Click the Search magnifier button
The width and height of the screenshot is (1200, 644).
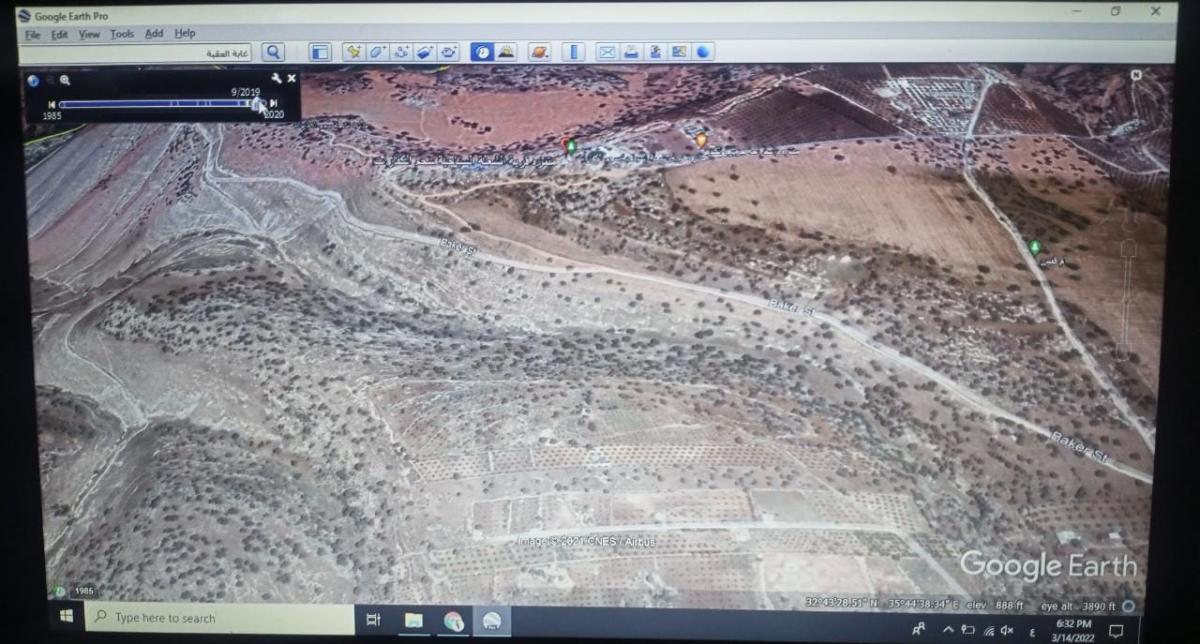tap(271, 52)
